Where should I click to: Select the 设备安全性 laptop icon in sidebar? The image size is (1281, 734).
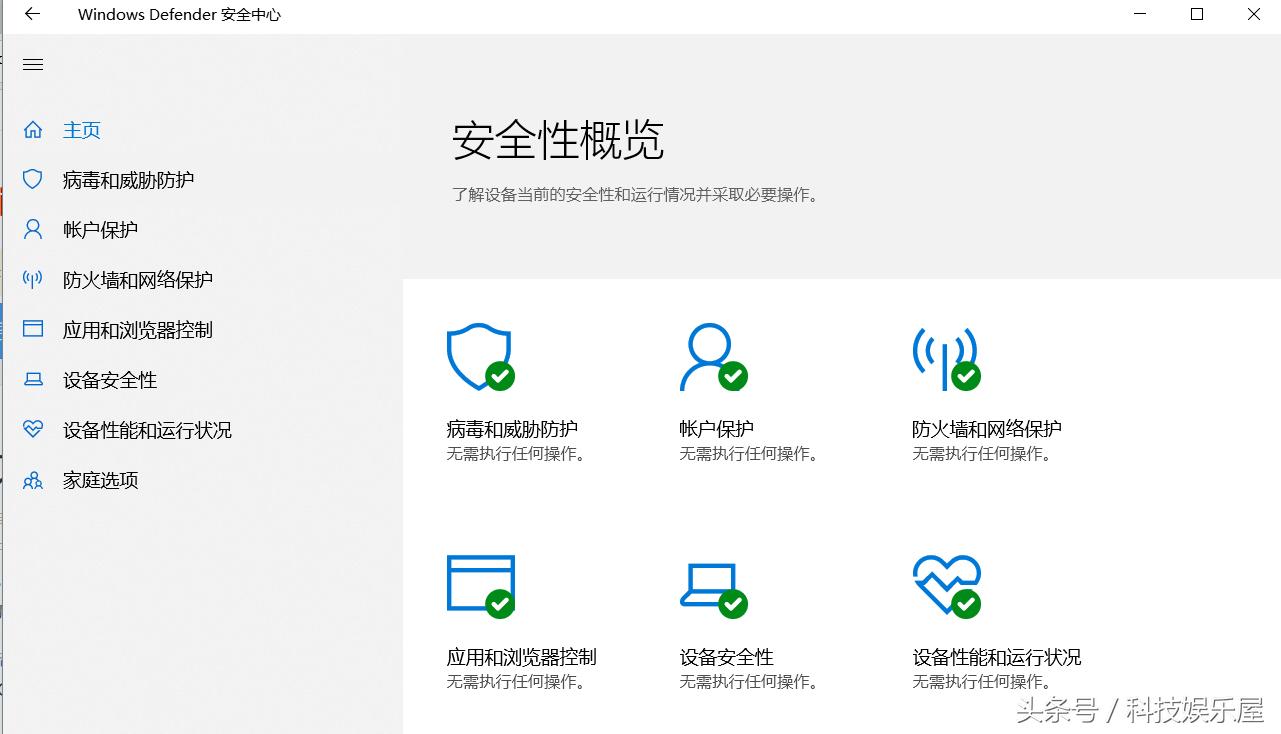[x=34, y=379]
